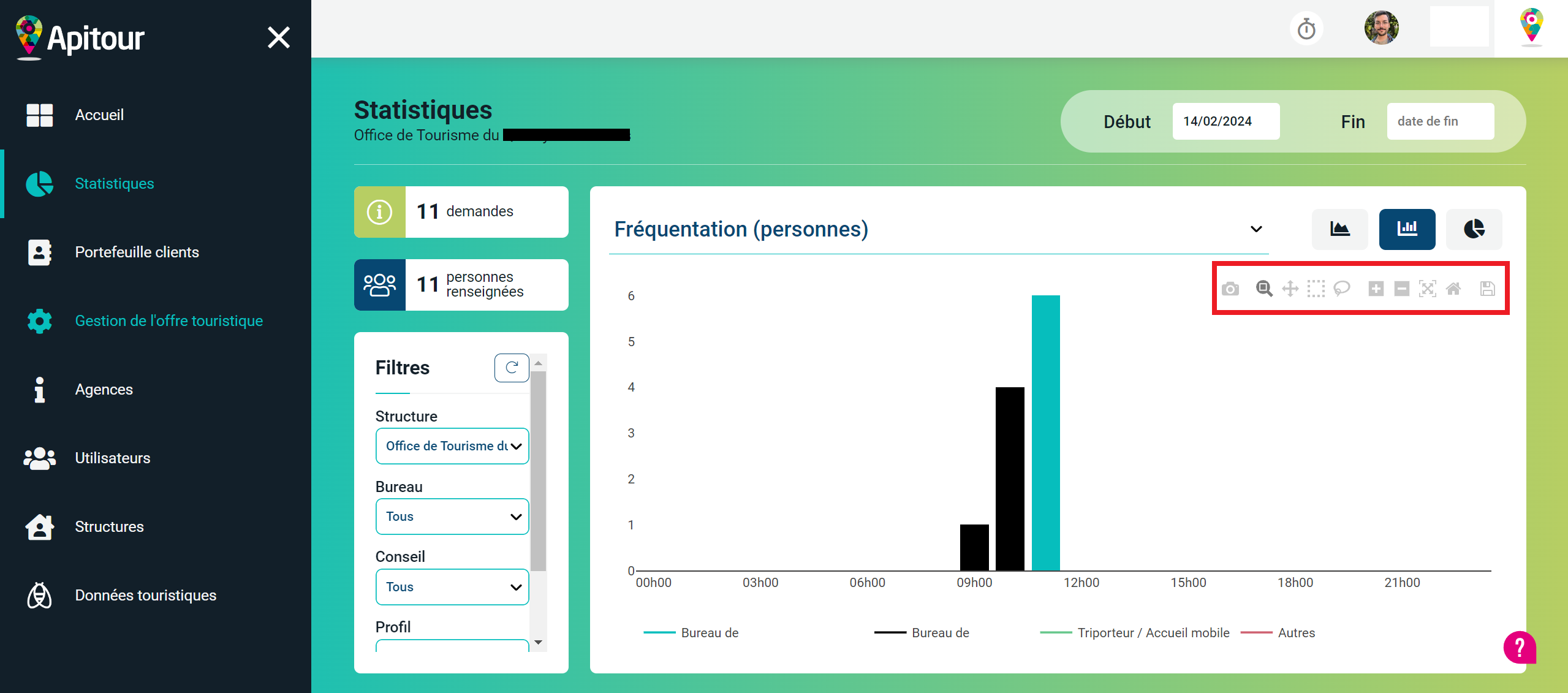Open the Structure filter dropdown
Screen dimensions: 1568x693
tap(452, 446)
